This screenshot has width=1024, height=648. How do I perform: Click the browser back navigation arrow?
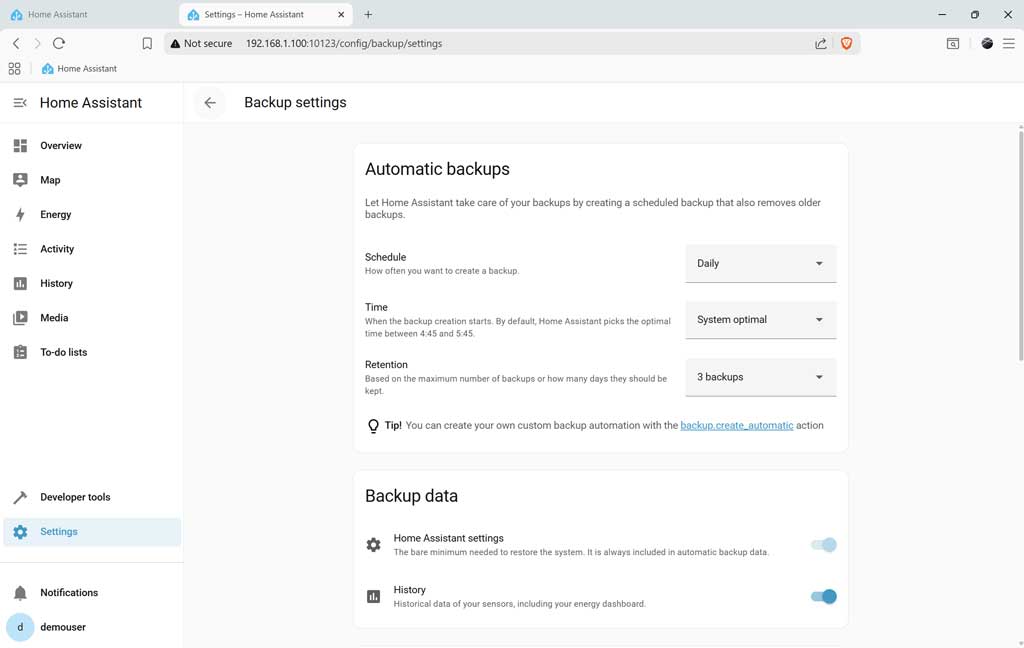point(16,43)
